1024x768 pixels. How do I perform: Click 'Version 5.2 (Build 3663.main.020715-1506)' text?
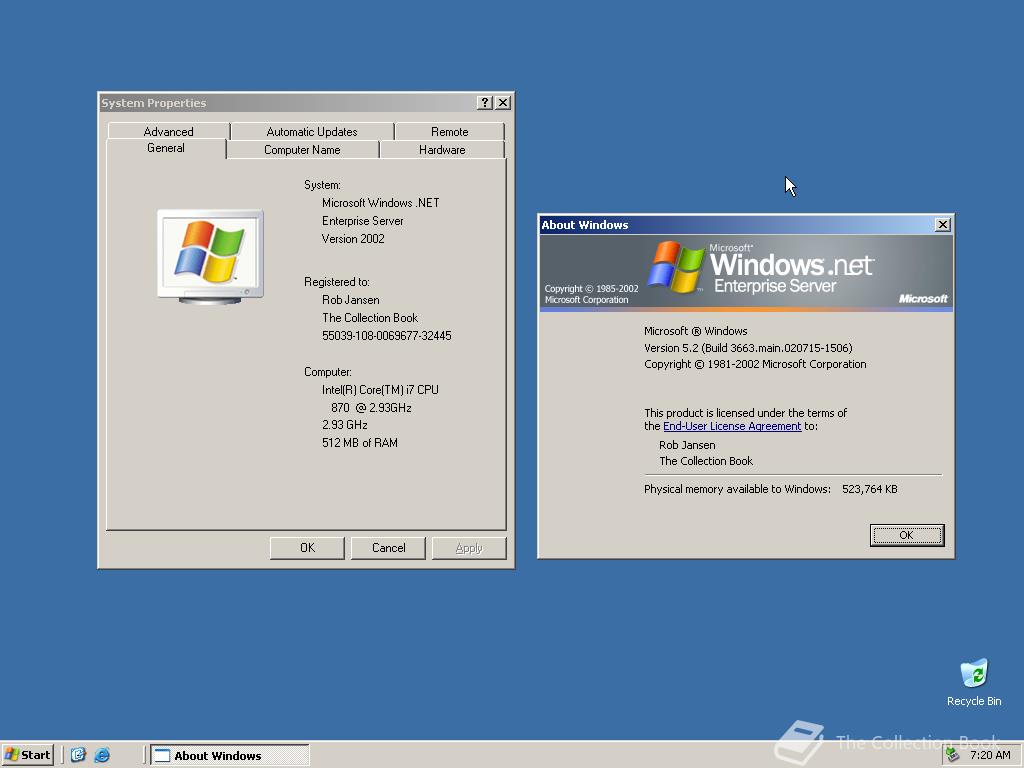pyautogui.click(x=748, y=348)
